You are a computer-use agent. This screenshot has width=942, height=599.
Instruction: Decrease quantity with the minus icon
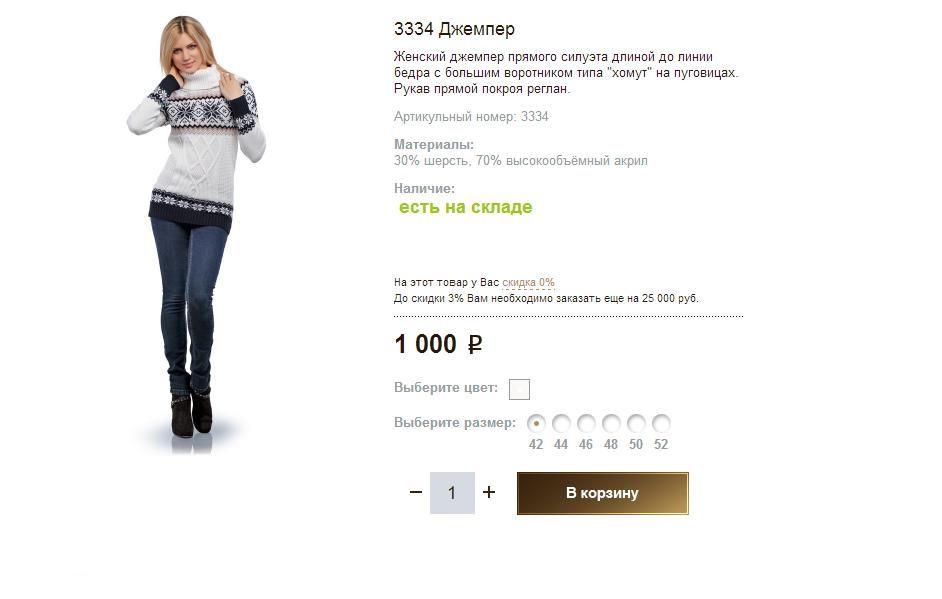416,493
